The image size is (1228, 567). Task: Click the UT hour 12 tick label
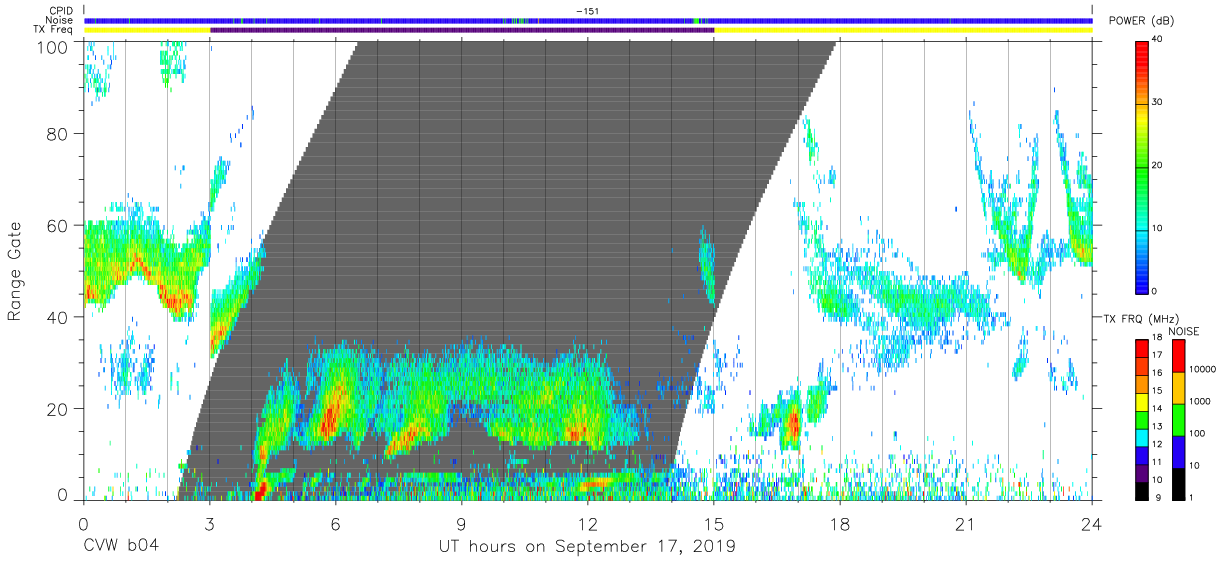tap(588, 523)
